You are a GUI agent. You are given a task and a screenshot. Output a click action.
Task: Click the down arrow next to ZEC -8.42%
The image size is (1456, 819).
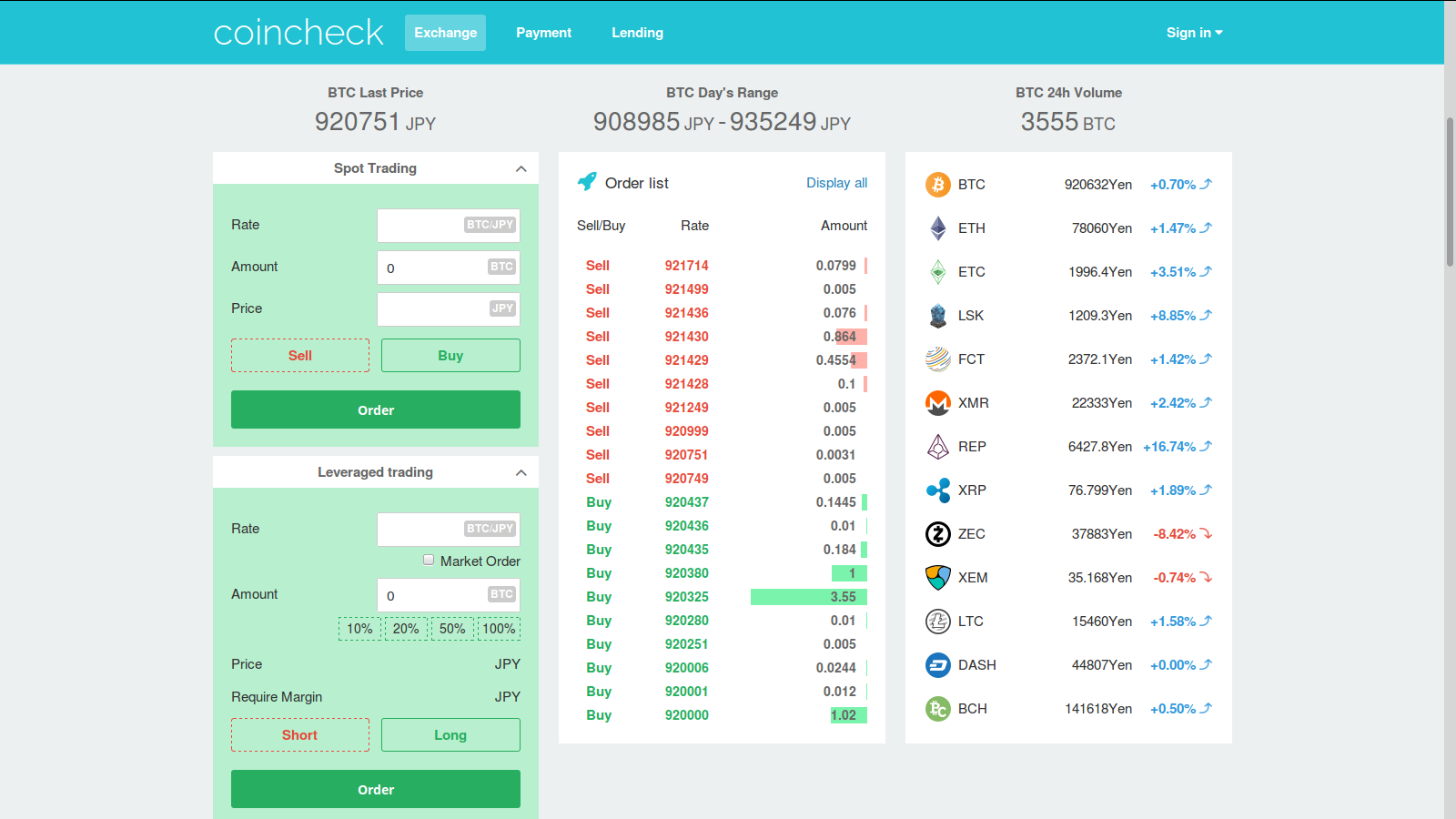(x=1206, y=533)
